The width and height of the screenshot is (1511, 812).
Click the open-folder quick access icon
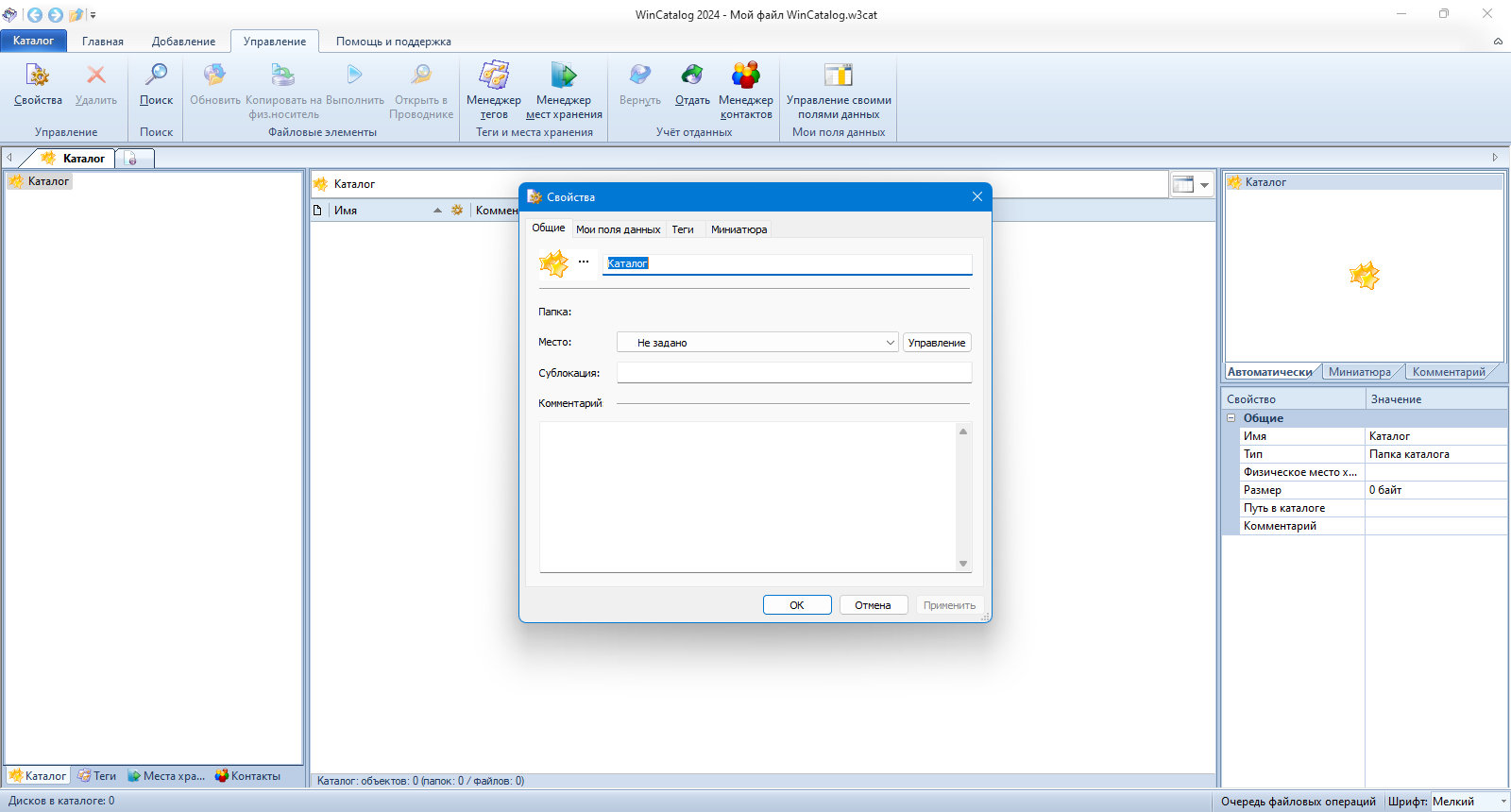point(76,15)
